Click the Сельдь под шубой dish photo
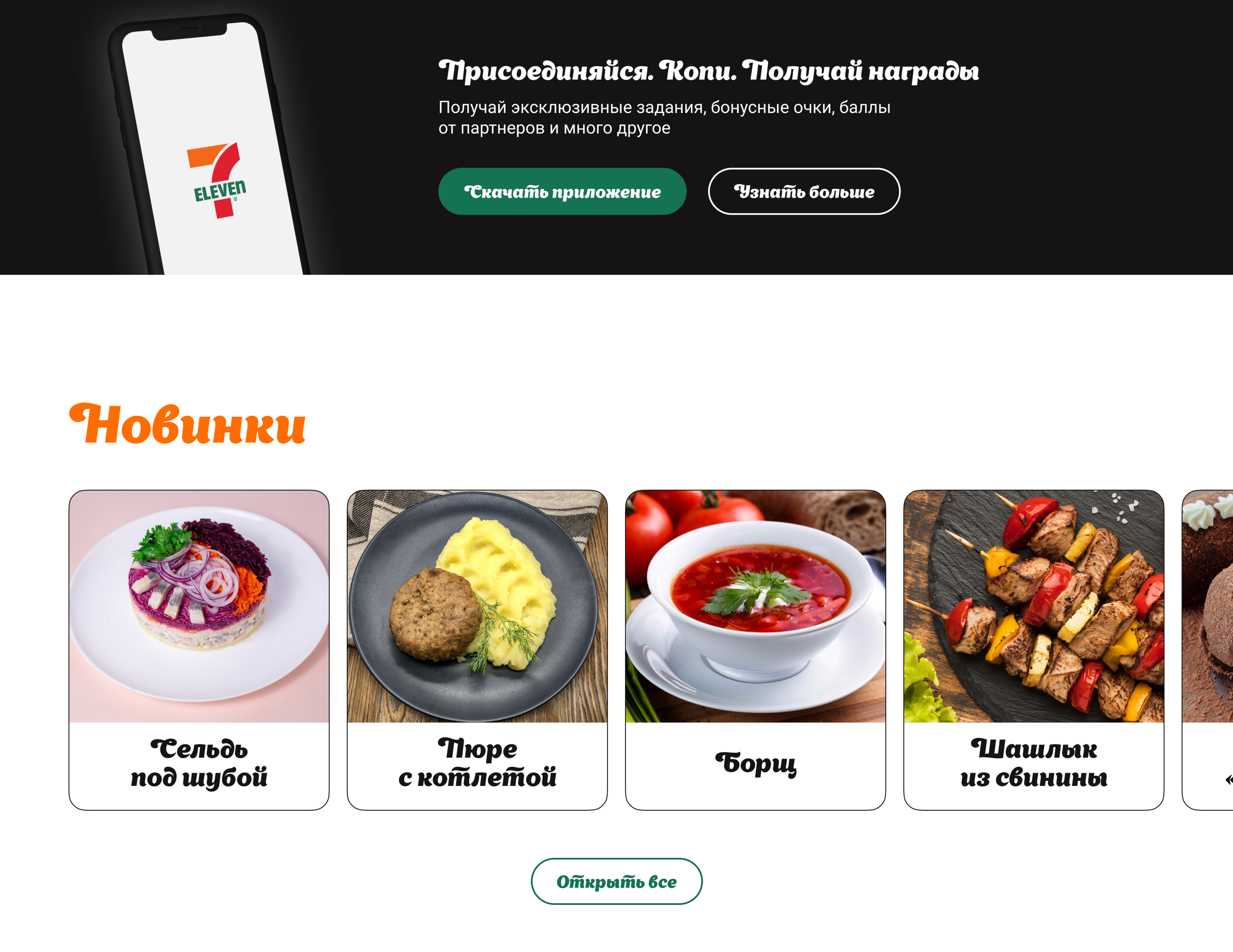This screenshot has width=1233, height=952. coord(199,606)
